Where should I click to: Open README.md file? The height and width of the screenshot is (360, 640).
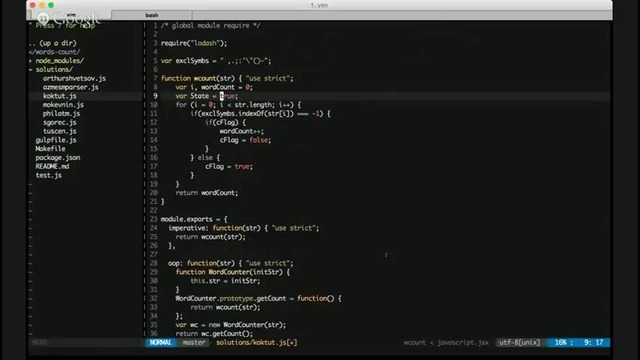pyautogui.click(x=52, y=167)
